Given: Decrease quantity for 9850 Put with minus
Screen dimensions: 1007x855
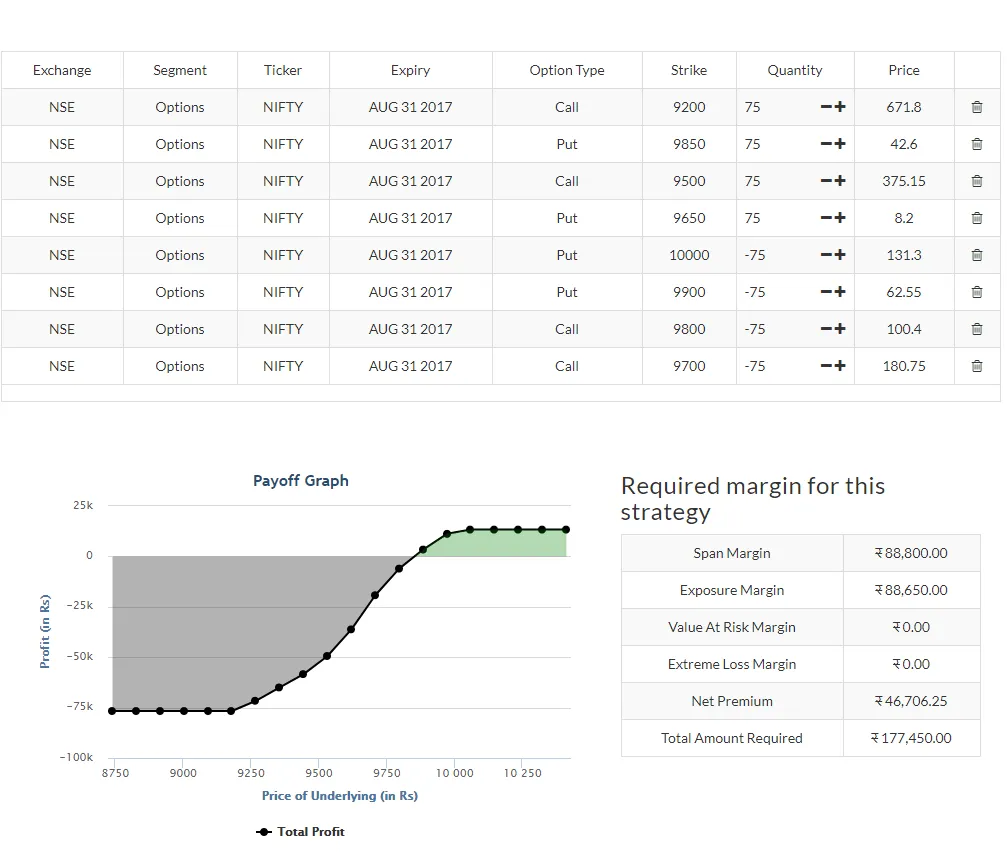Looking at the screenshot, I should 826,144.
